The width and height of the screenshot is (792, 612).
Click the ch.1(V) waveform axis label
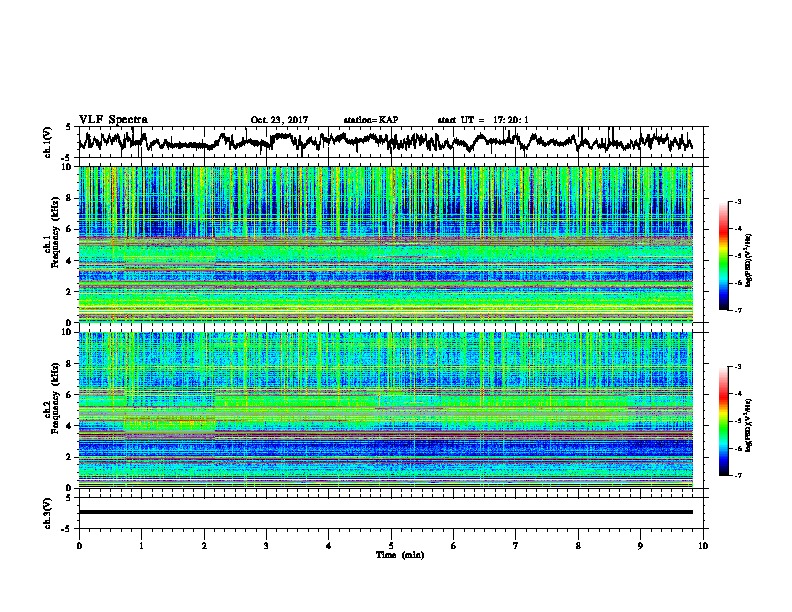pyautogui.click(x=48, y=142)
